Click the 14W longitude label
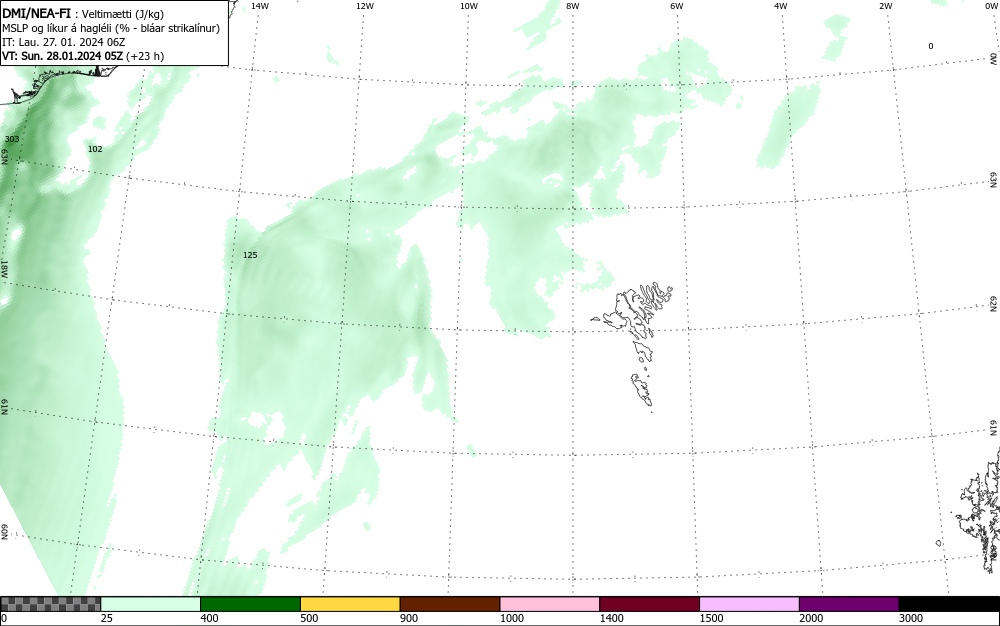The width and height of the screenshot is (1000, 626). (x=260, y=6)
